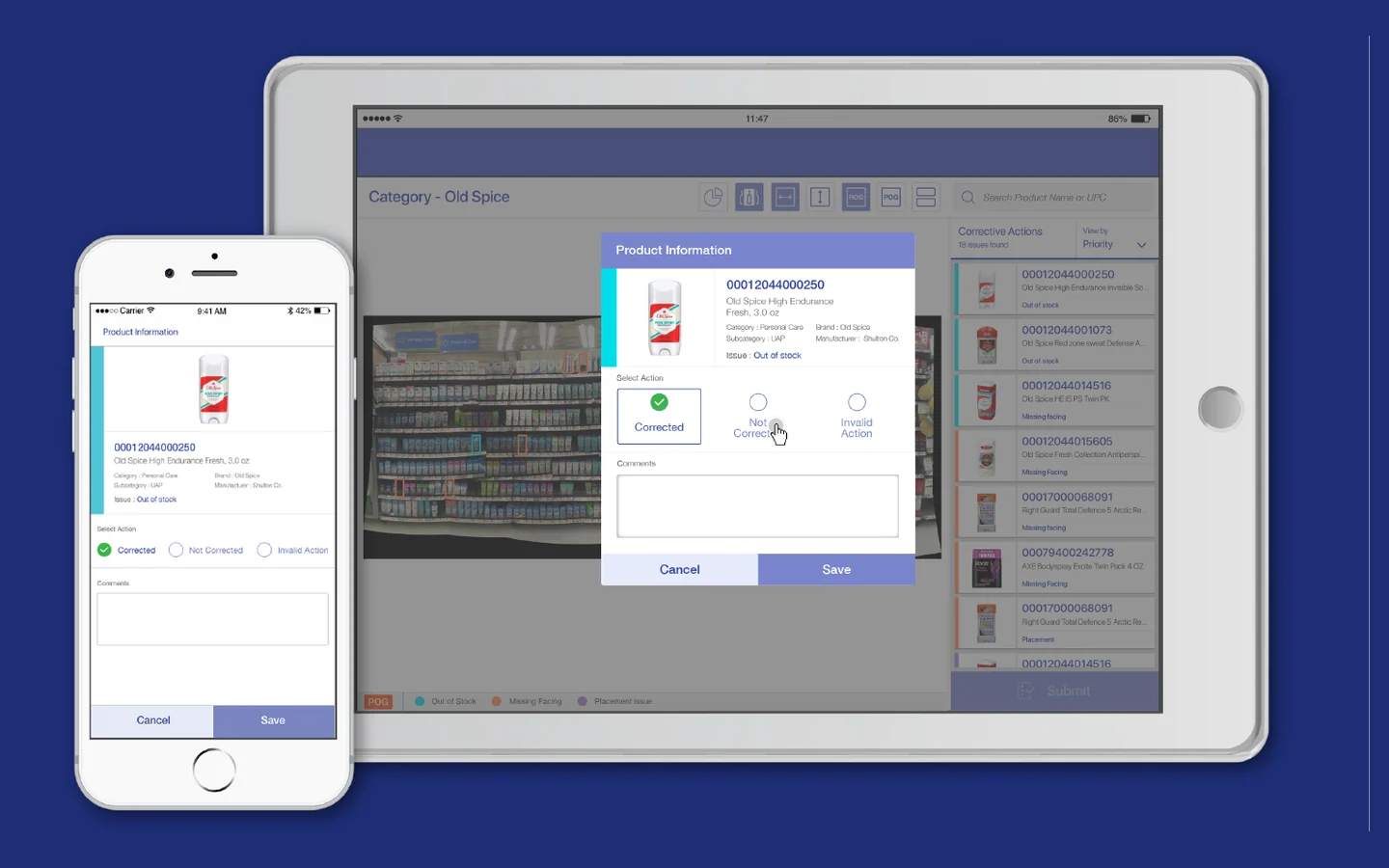The image size is (1389, 868).
Task: Open issue 00012044015605 Old Spice Fresh Collection
Action: [x=1055, y=456]
